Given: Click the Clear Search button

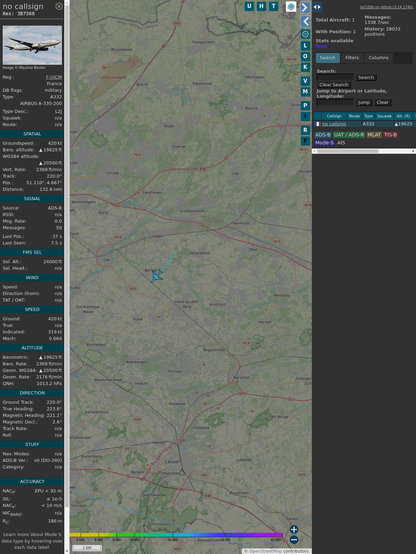Looking at the screenshot, I should 334,85.
